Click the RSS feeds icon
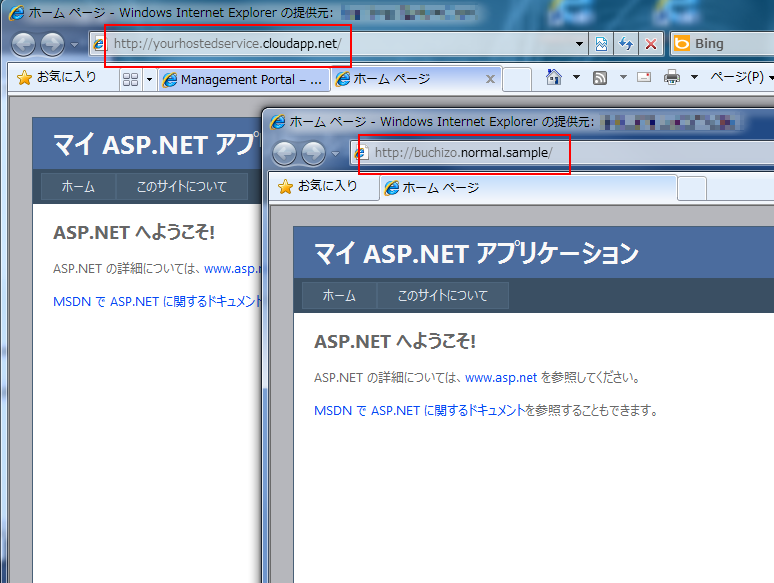 pyautogui.click(x=600, y=78)
